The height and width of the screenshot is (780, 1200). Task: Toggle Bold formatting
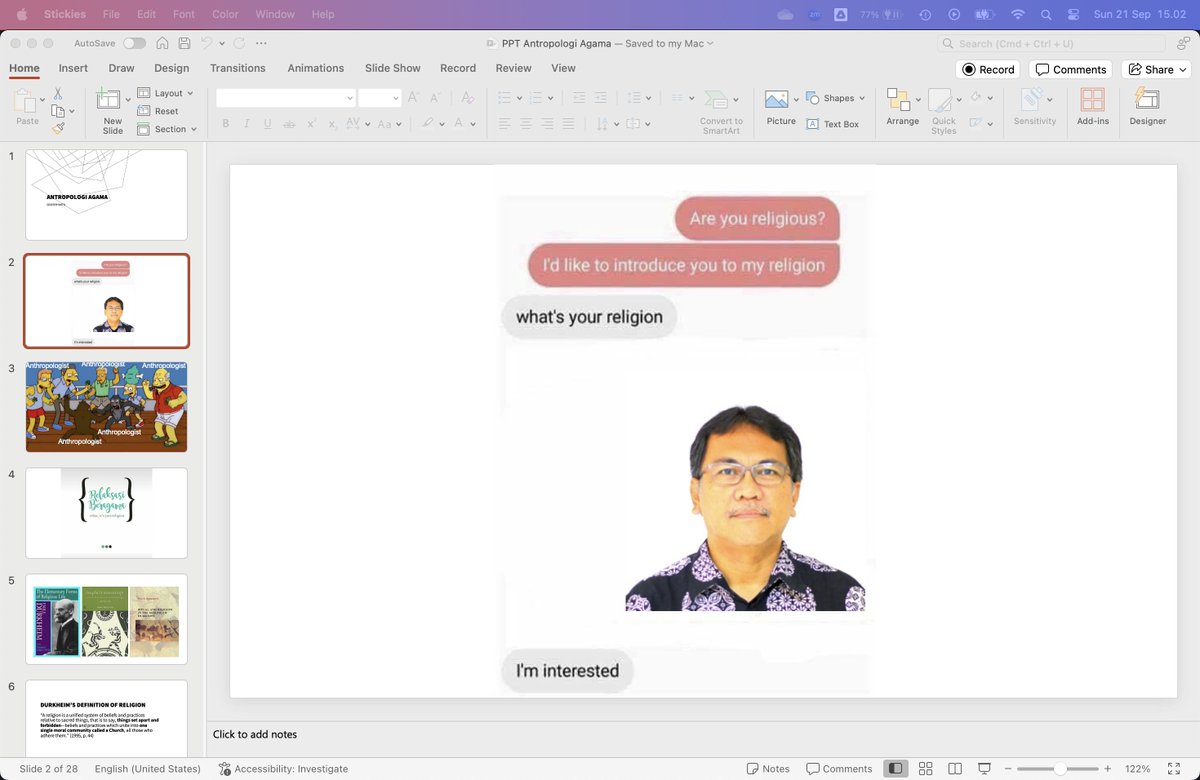click(x=226, y=124)
